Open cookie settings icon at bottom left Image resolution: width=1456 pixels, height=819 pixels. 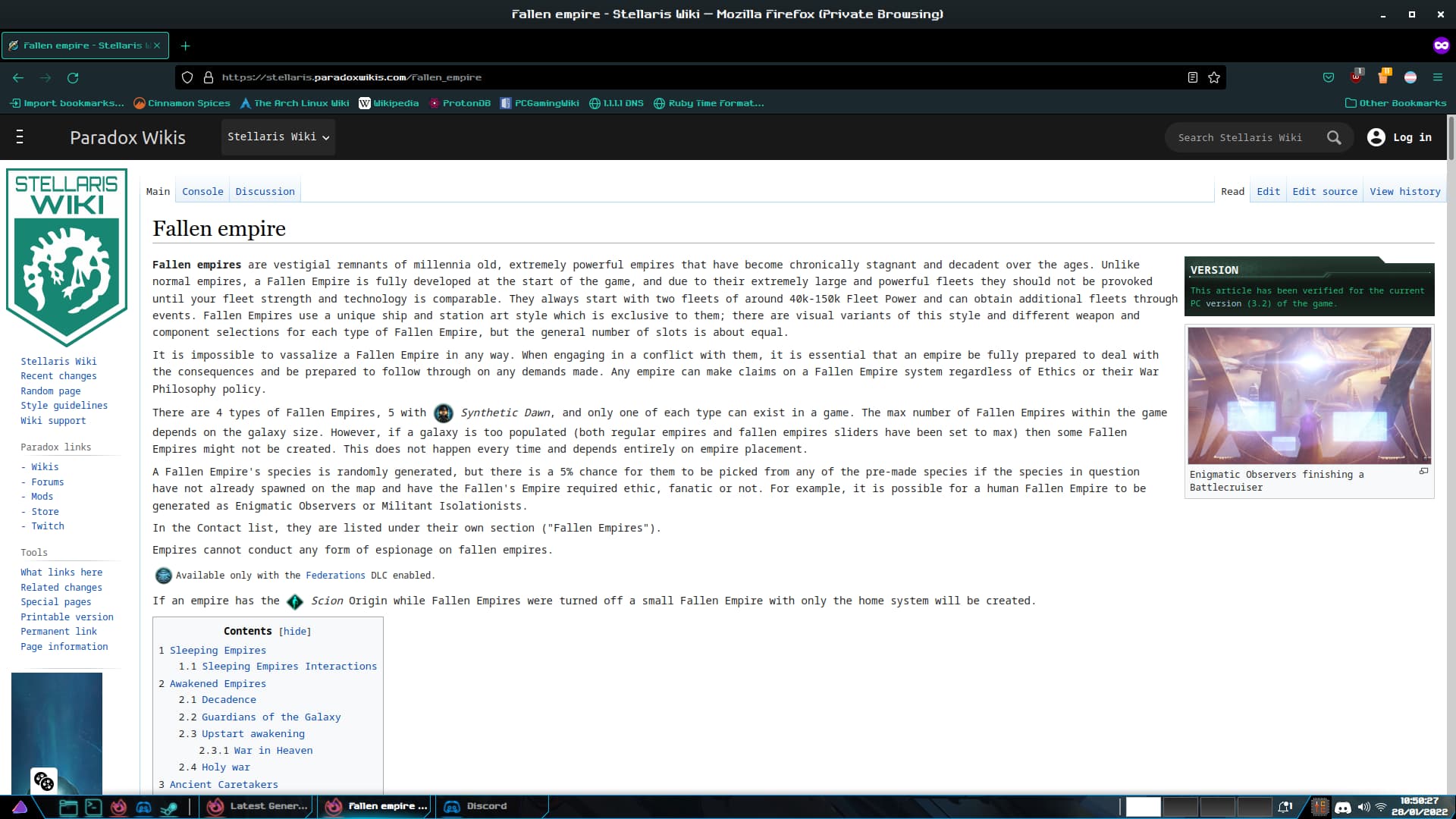tap(43, 780)
